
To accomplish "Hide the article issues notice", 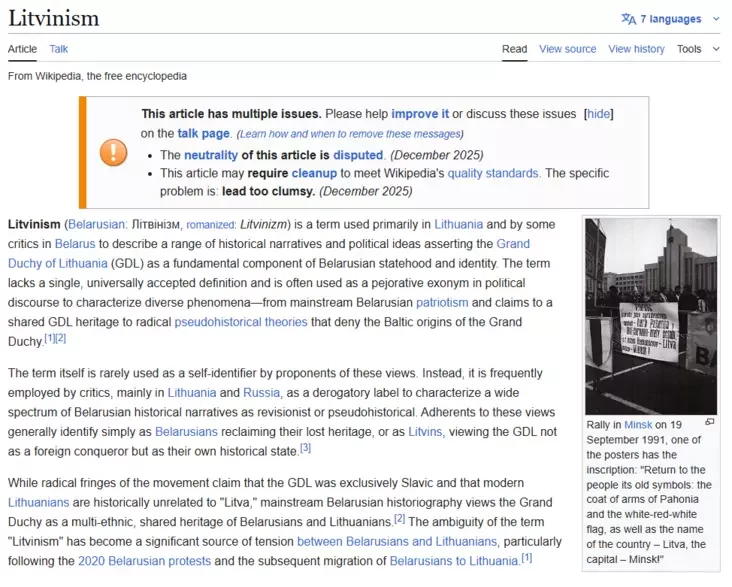I will [599, 114].
